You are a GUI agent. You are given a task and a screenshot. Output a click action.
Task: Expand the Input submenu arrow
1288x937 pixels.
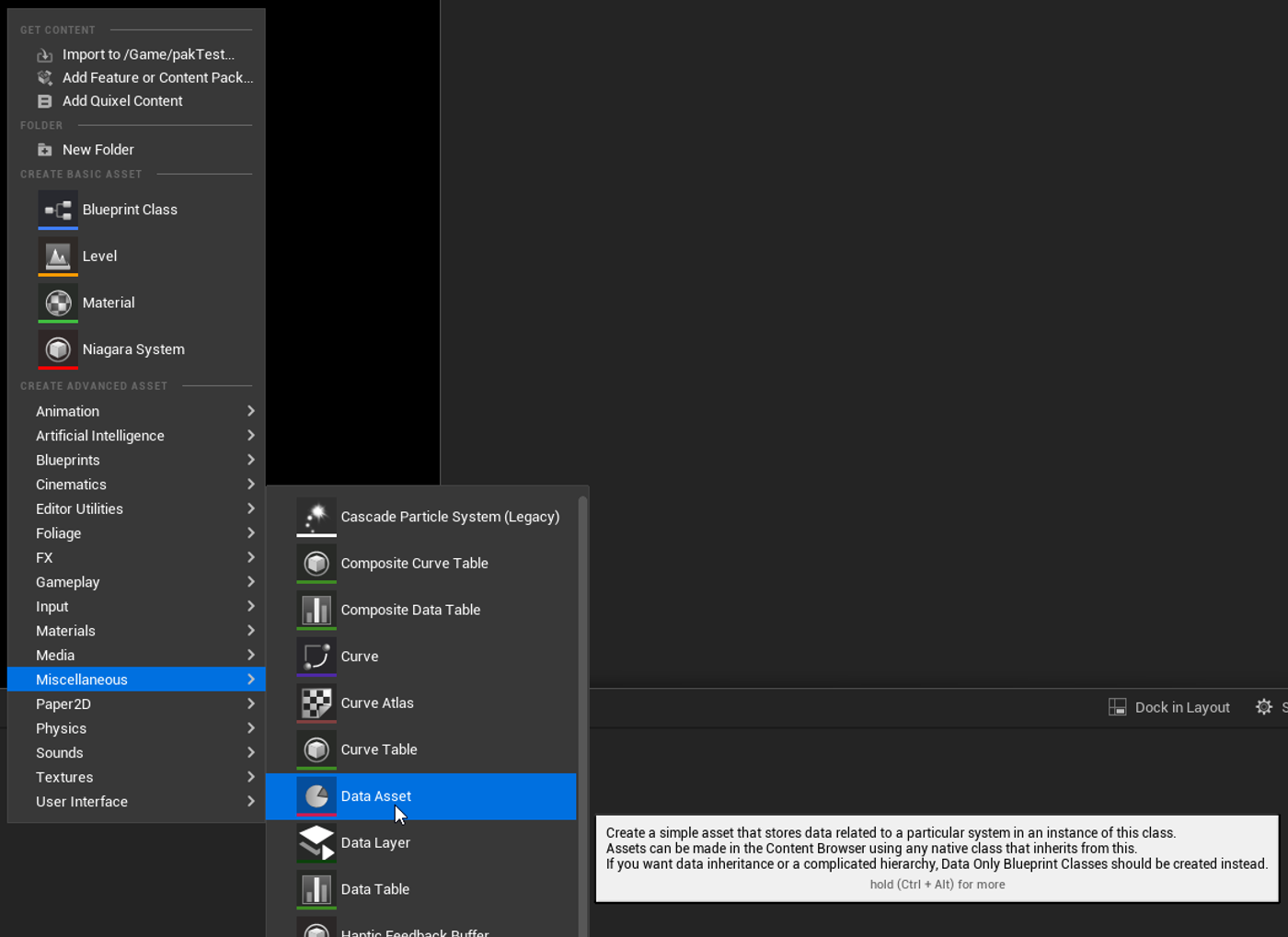click(x=250, y=606)
